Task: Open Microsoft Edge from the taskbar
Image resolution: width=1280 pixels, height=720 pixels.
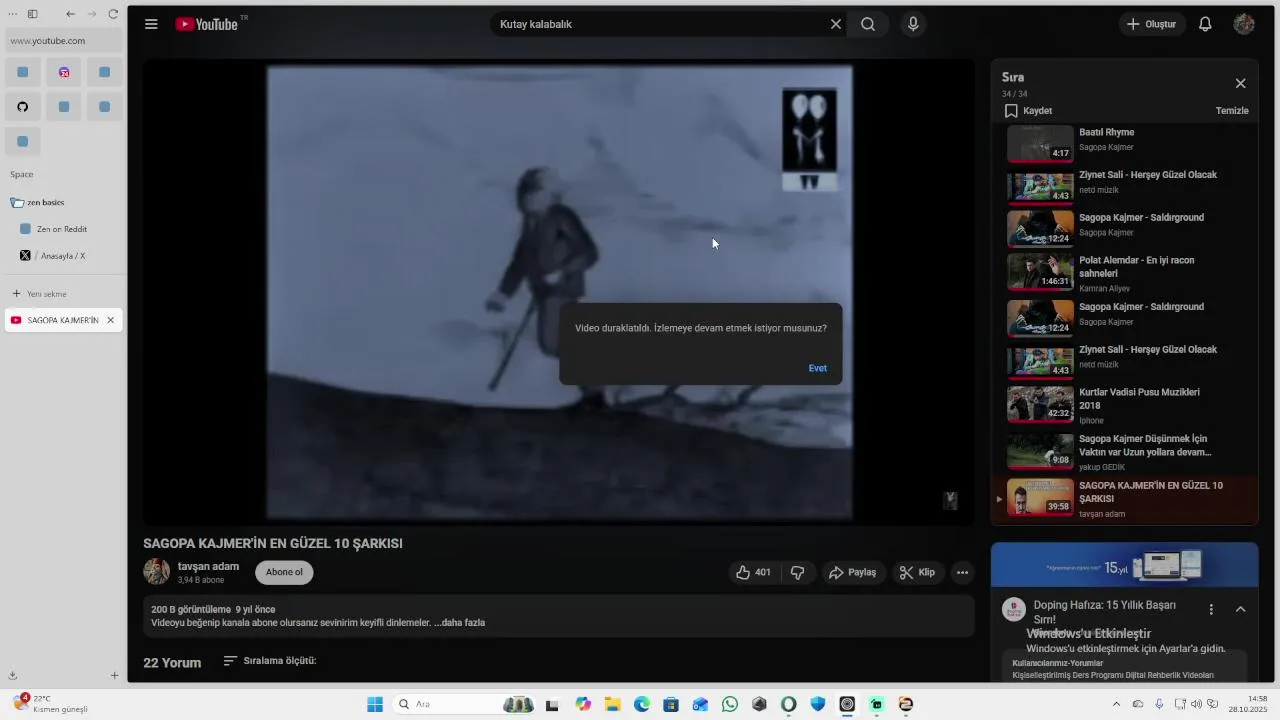Action: click(x=641, y=704)
